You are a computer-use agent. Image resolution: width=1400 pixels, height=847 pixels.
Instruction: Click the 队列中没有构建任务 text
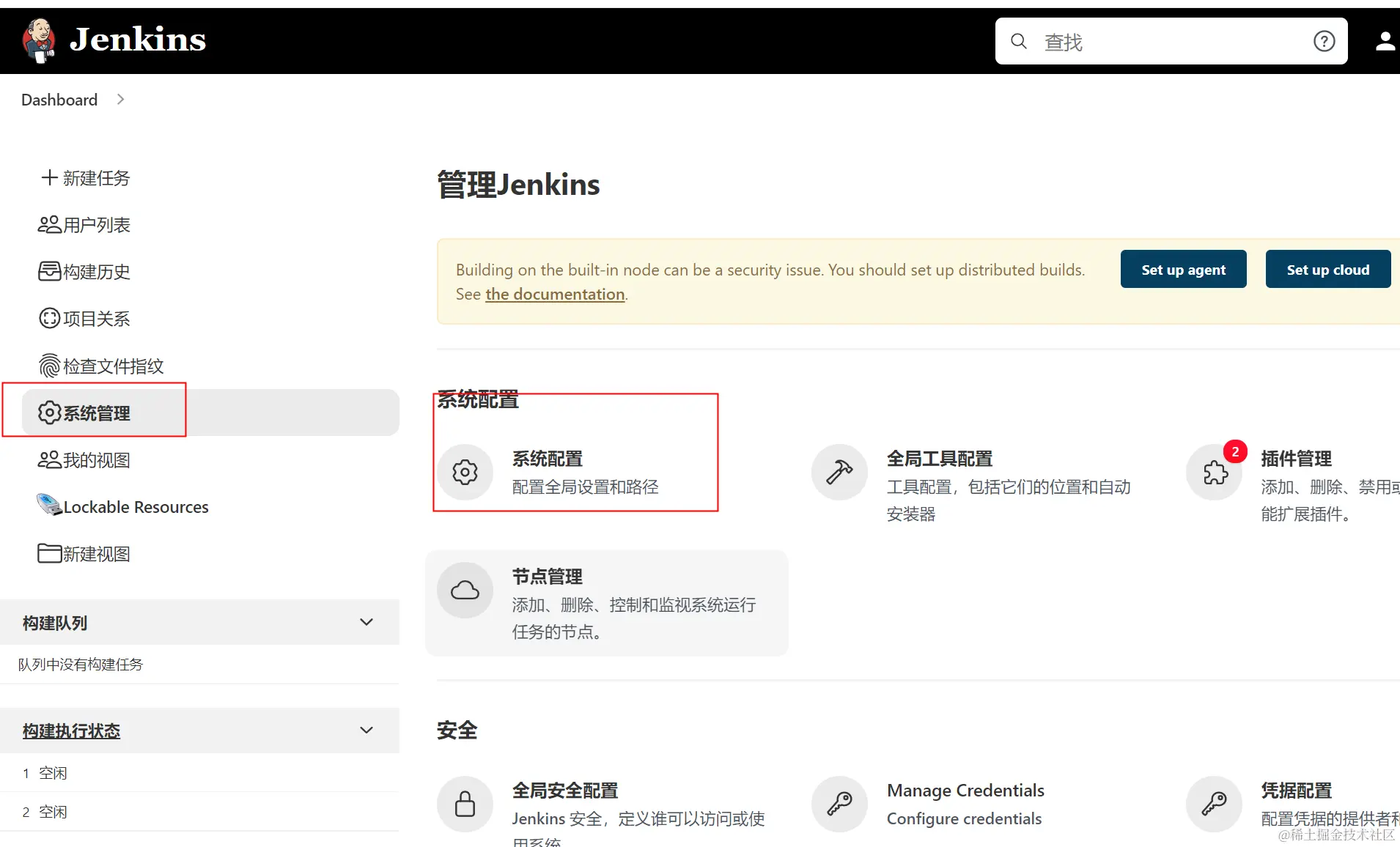[81, 664]
